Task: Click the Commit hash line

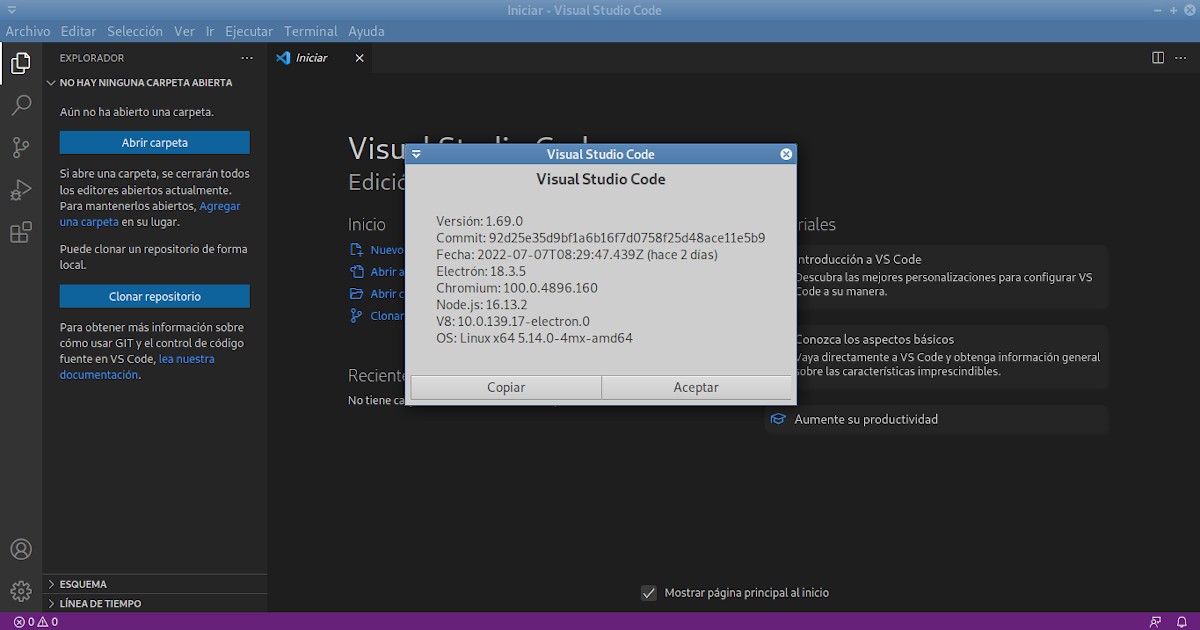Action: coord(601,238)
